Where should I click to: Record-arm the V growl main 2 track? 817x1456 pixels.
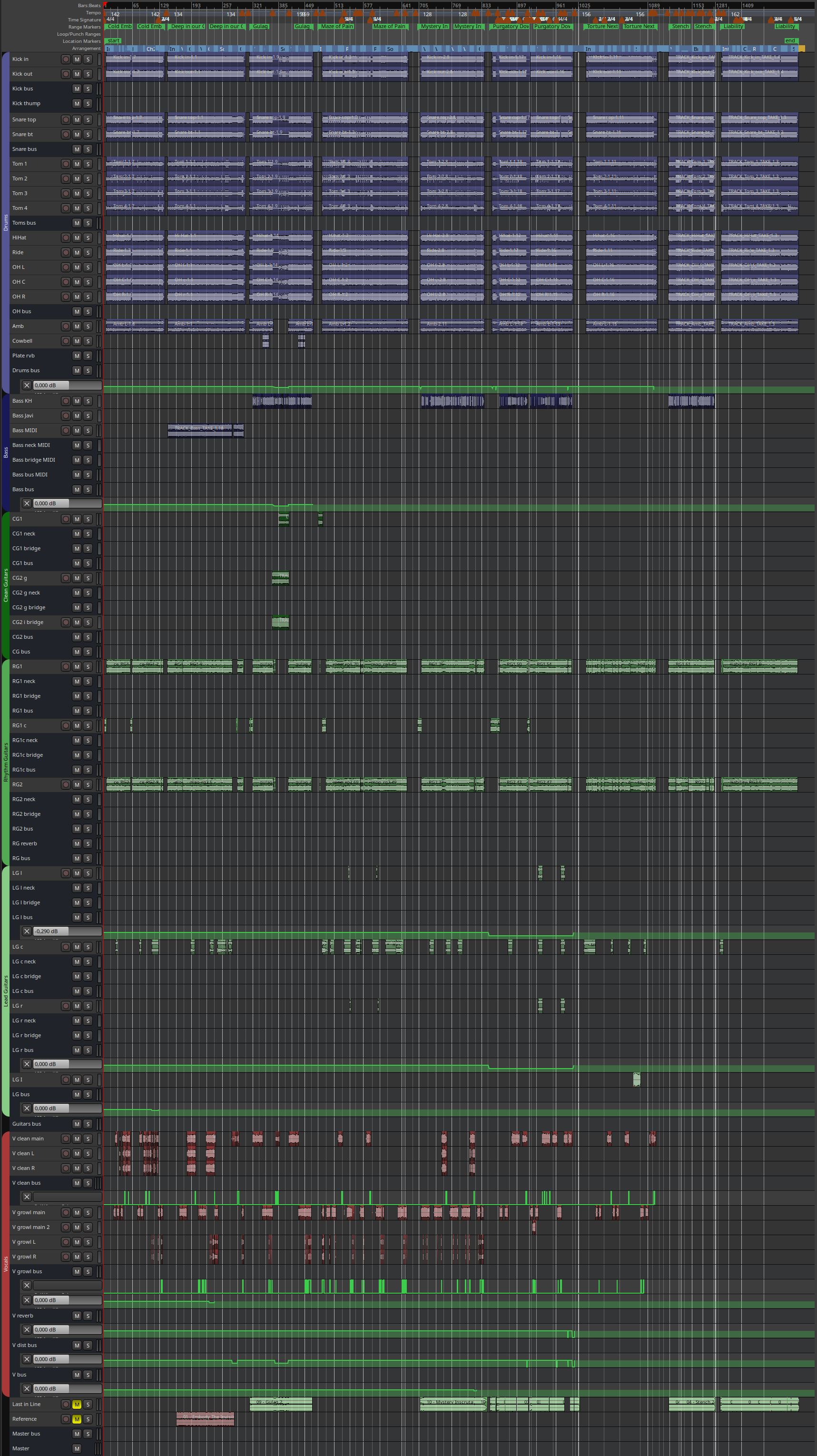66,1227
